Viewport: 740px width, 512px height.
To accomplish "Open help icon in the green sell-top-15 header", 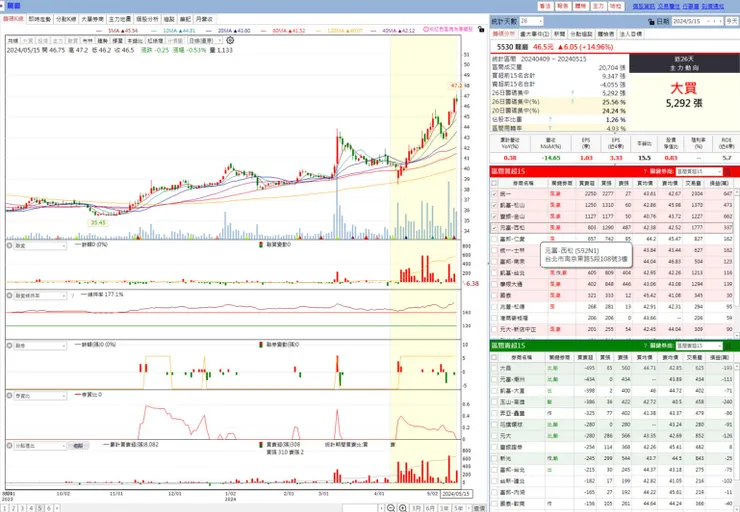I will tap(645, 346).
